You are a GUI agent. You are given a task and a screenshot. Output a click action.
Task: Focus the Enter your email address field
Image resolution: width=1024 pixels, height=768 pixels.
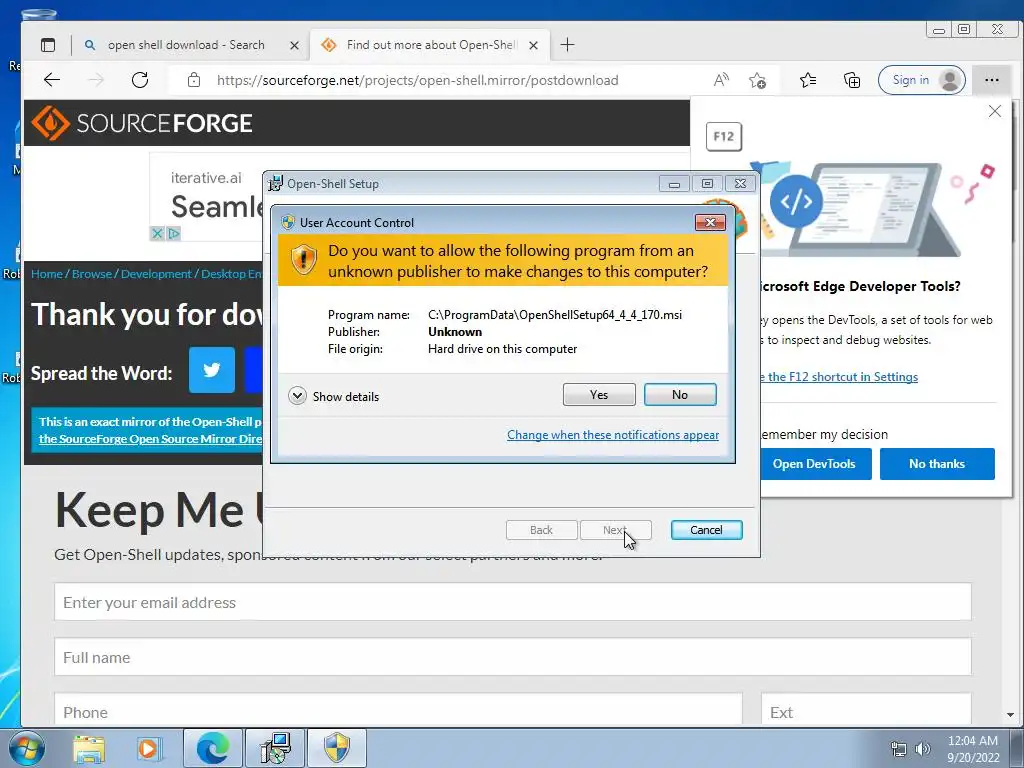point(513,602)
